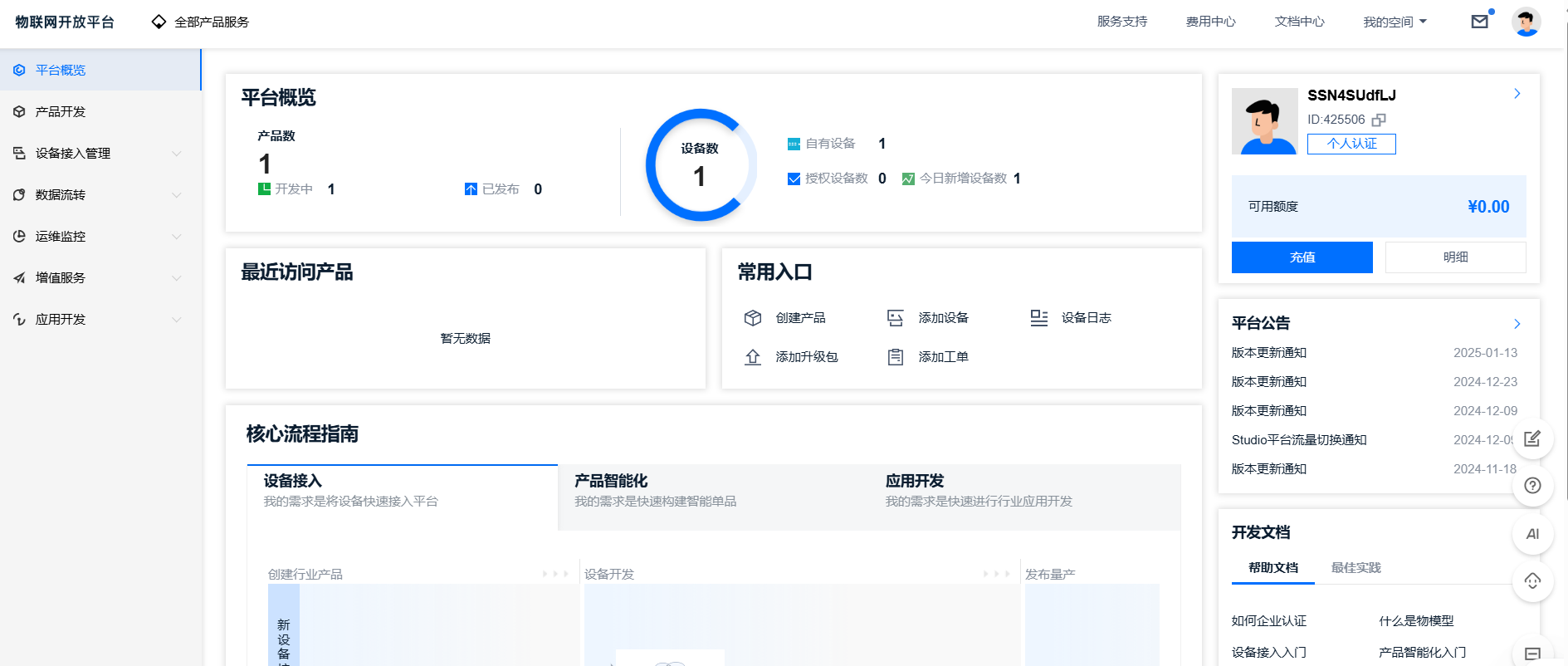Expand 运维监控 sidebar menu
The height and width of the screenshot is (666, 1568).
click(176, 237)
